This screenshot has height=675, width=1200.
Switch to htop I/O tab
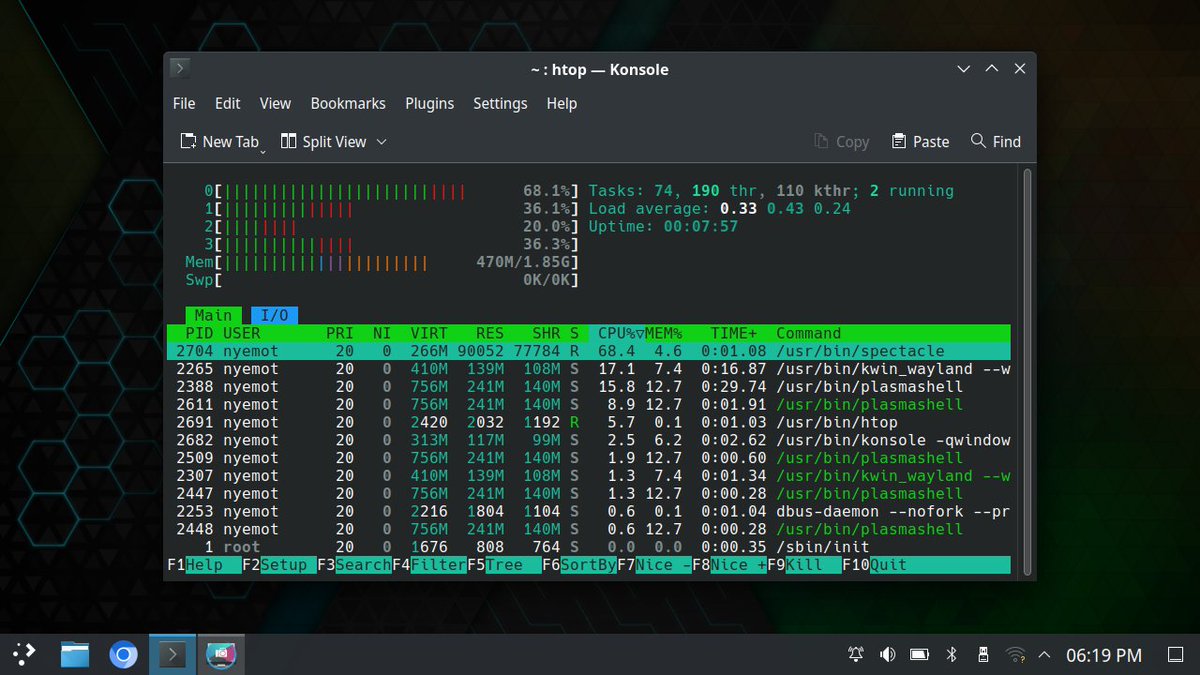[274, 315]
